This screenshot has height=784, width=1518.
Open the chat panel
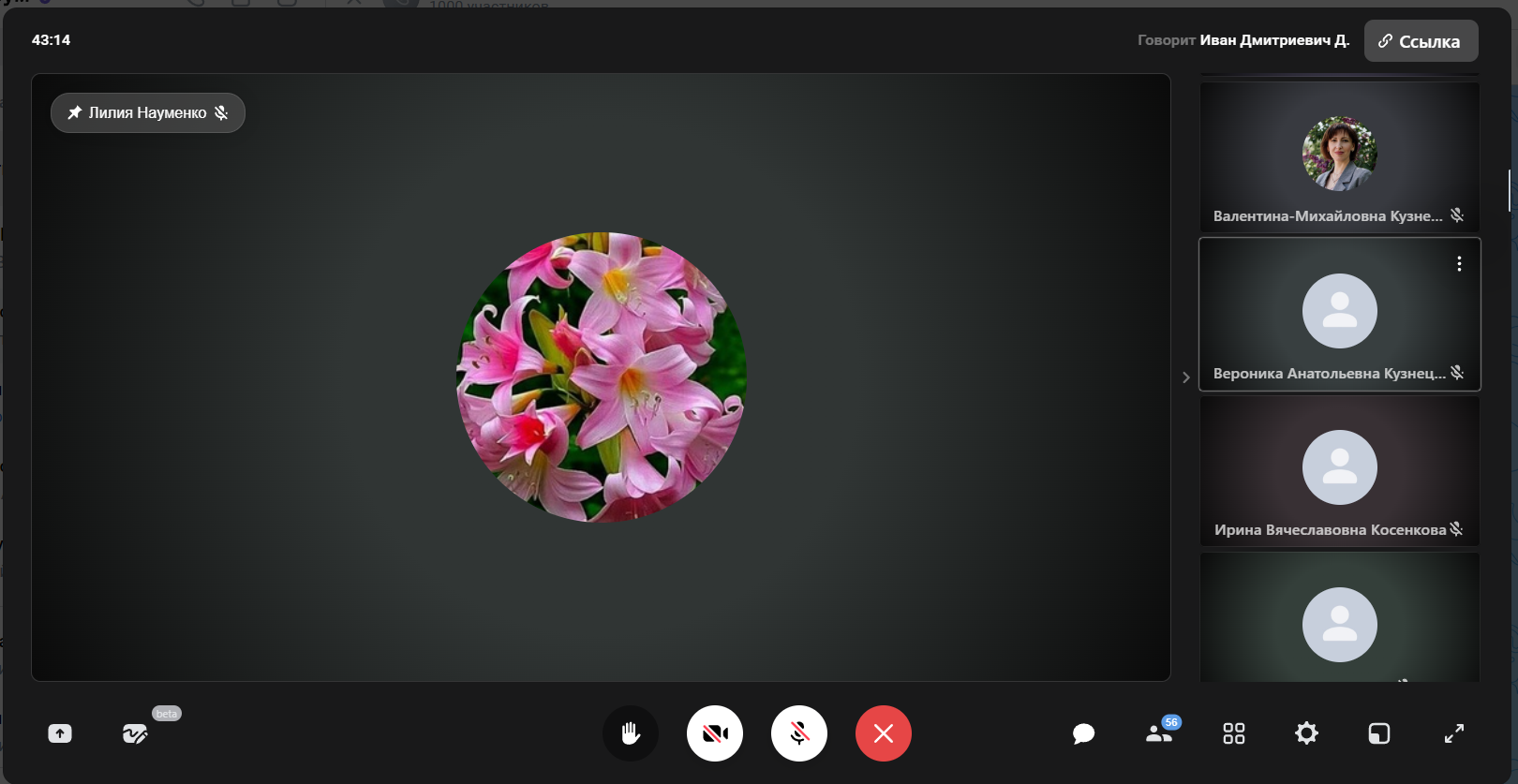[x=1083, y=733]
